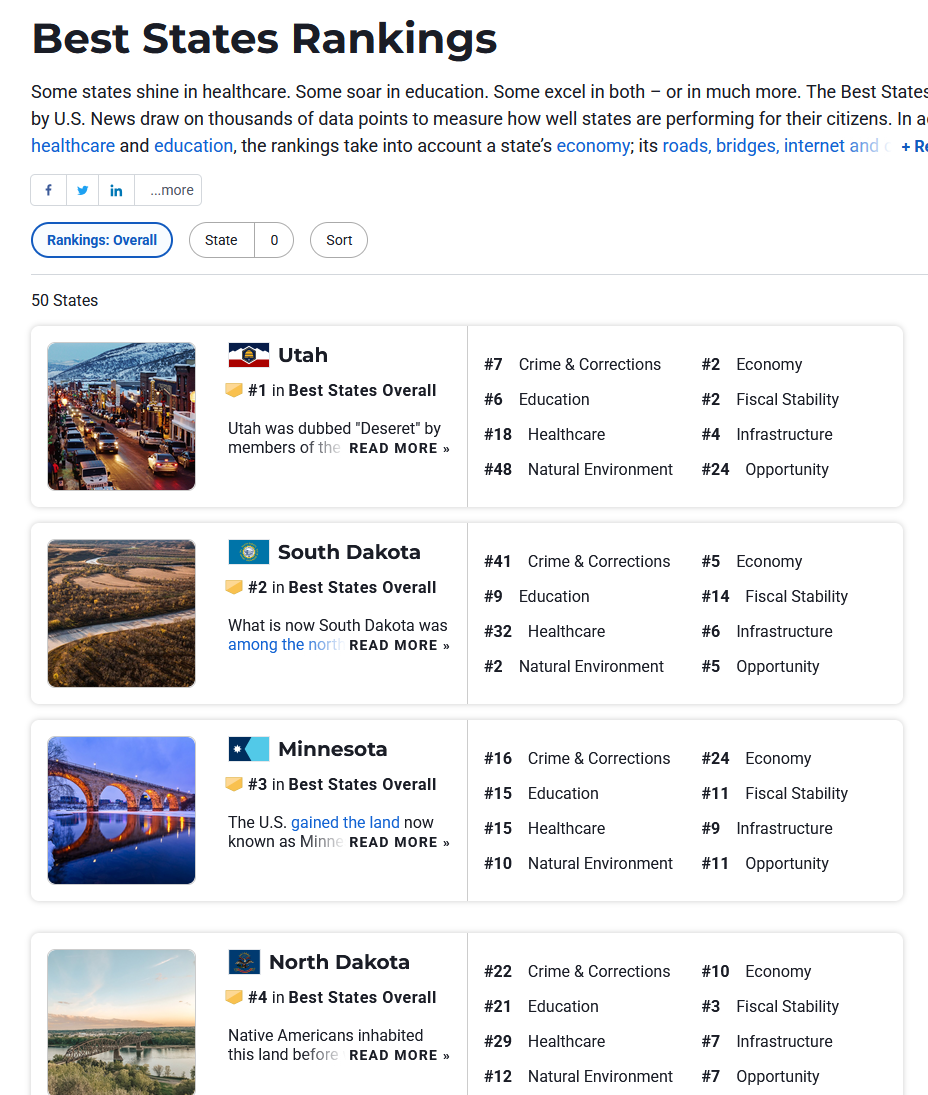Click the South Dakota state flag icon
The height and width of the screenshot is (1095, 928).
tap(249, 552)
